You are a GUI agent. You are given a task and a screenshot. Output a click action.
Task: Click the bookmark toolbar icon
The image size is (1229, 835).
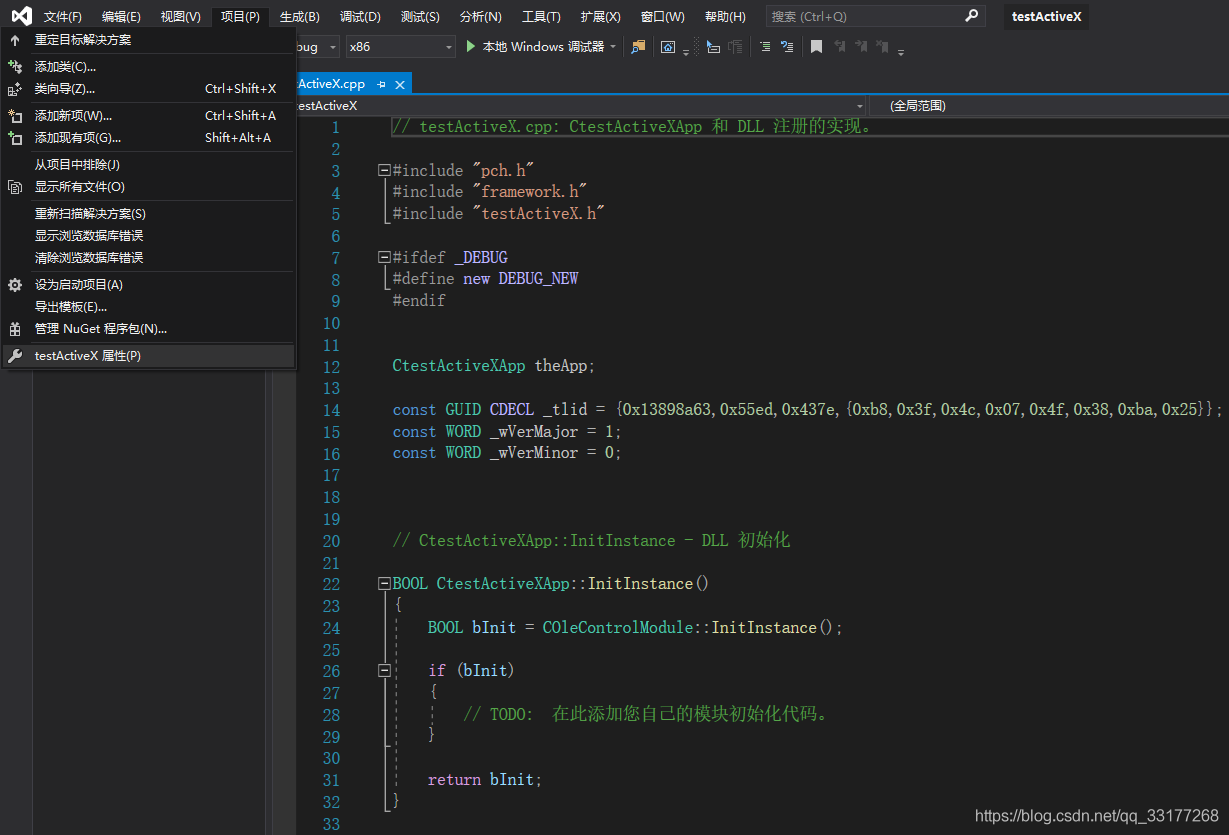click(x=816, y=47)
